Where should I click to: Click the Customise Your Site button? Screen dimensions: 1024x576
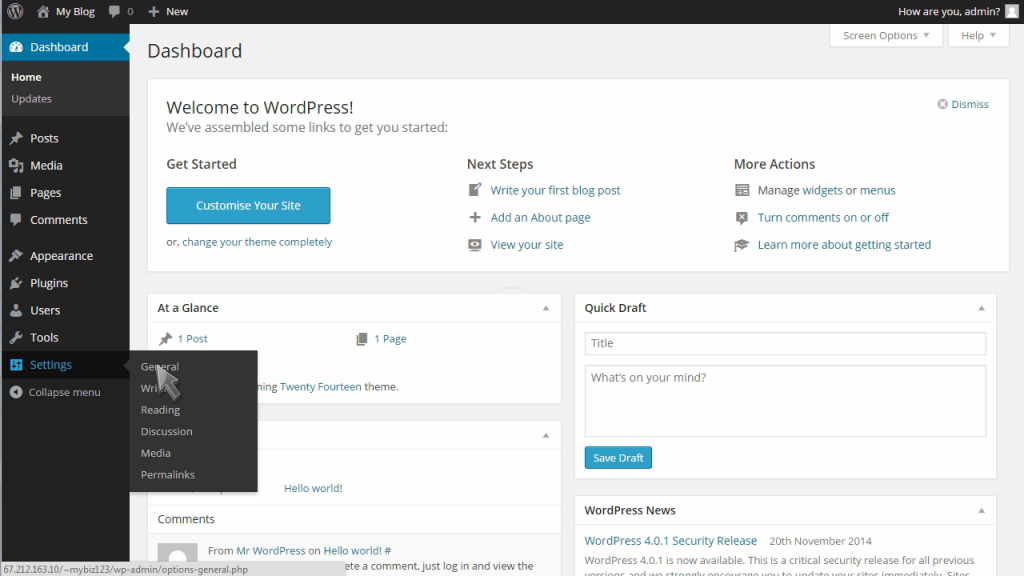(x=247, y=204)
